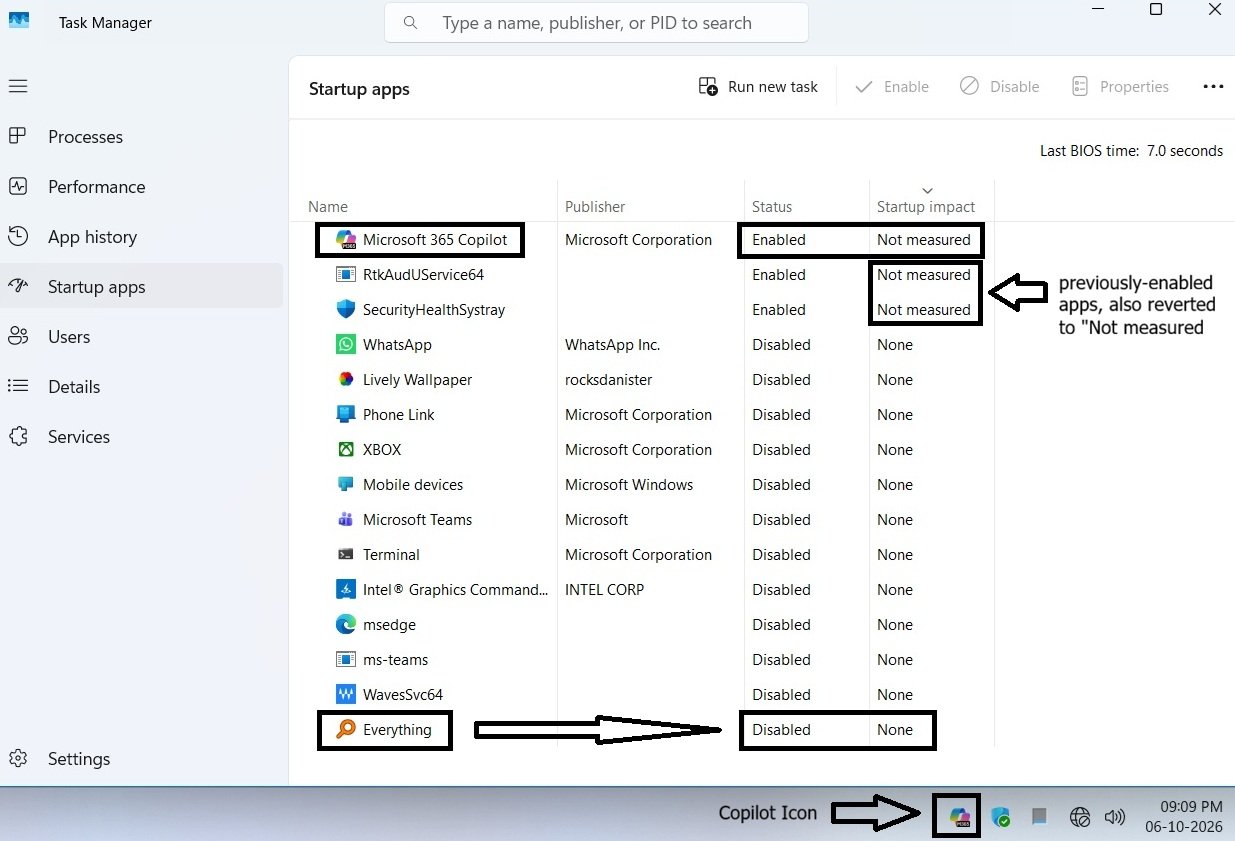1235x841 pixels.
Task: Select the SecurityHealthSystray shield icon
Action: (346, 310)
